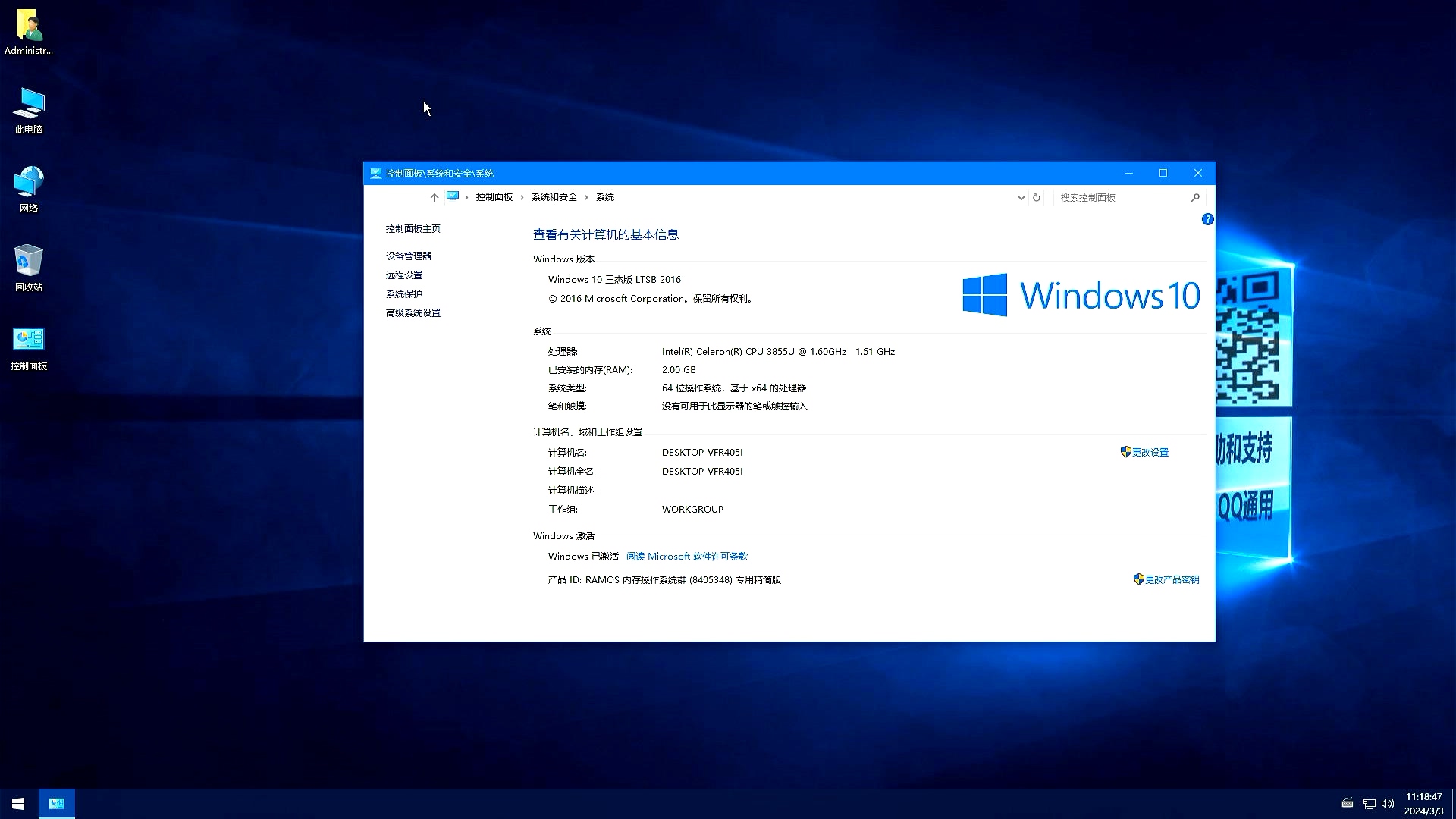
Task: Maximize the system window
Action: tap(1163, 173)
